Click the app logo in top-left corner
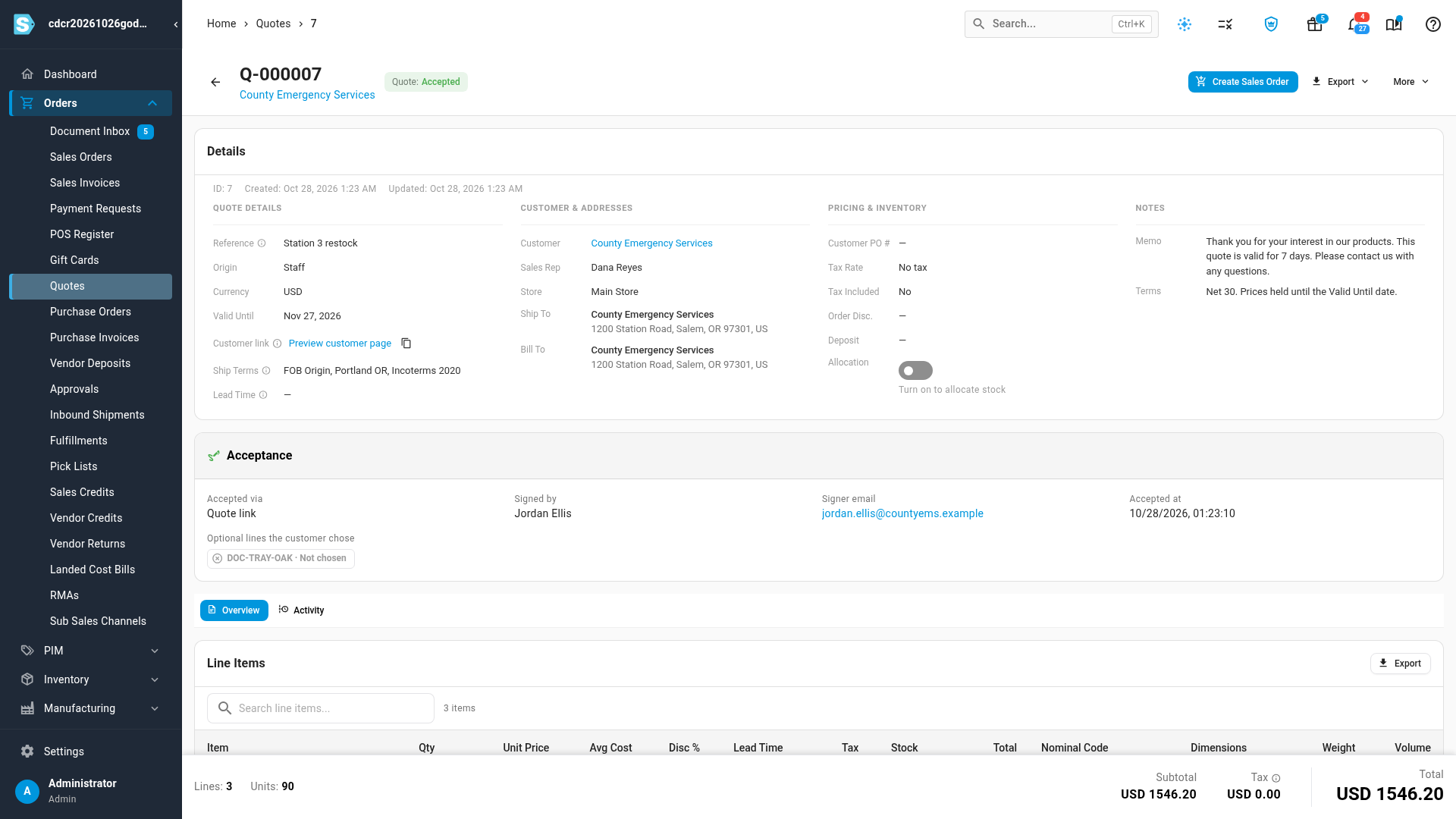Image resolution: width=1456 pixels, height=819 pixels. tap(24, 24)
